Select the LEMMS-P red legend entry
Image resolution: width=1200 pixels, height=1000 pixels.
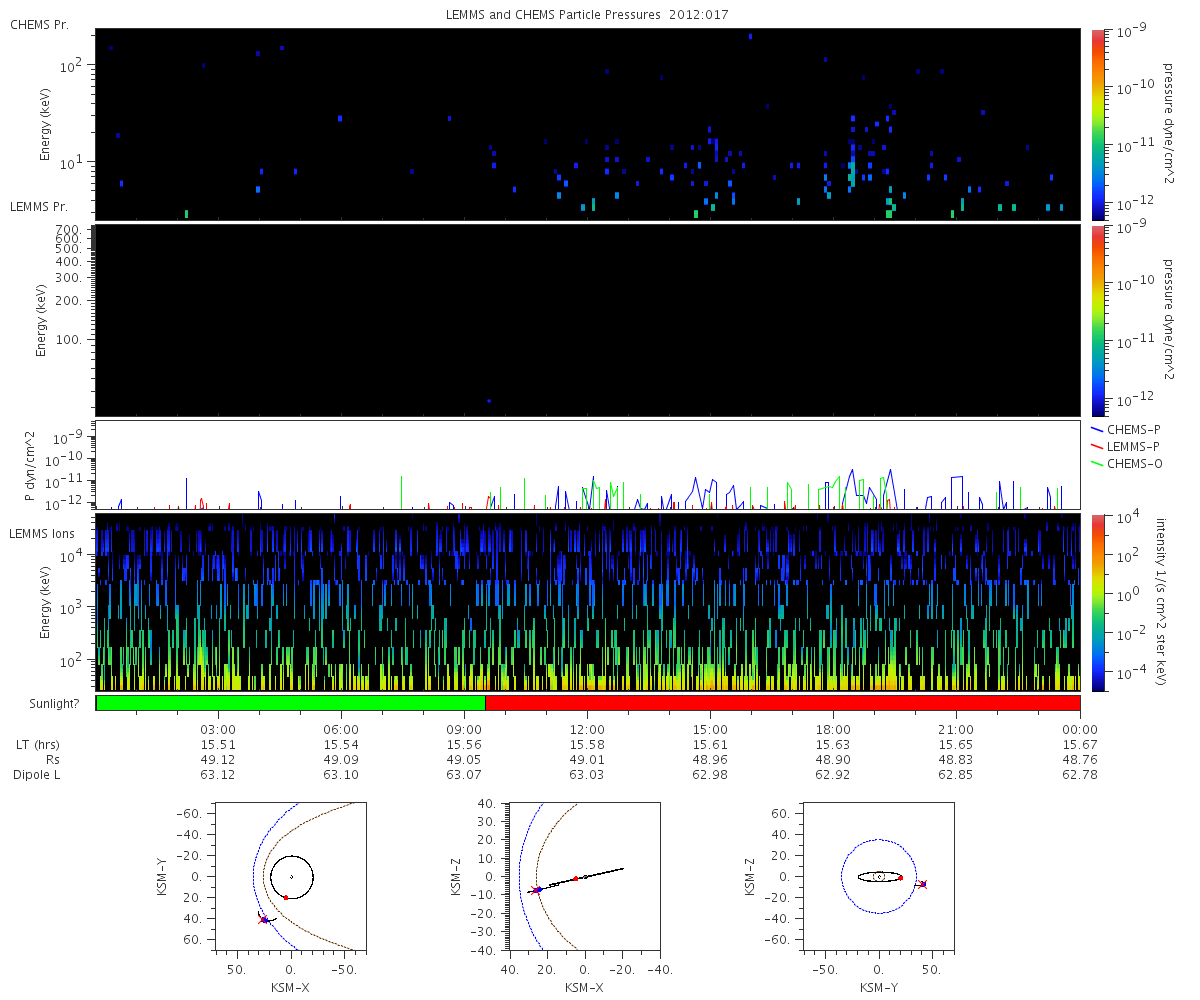coord(1128,446)
